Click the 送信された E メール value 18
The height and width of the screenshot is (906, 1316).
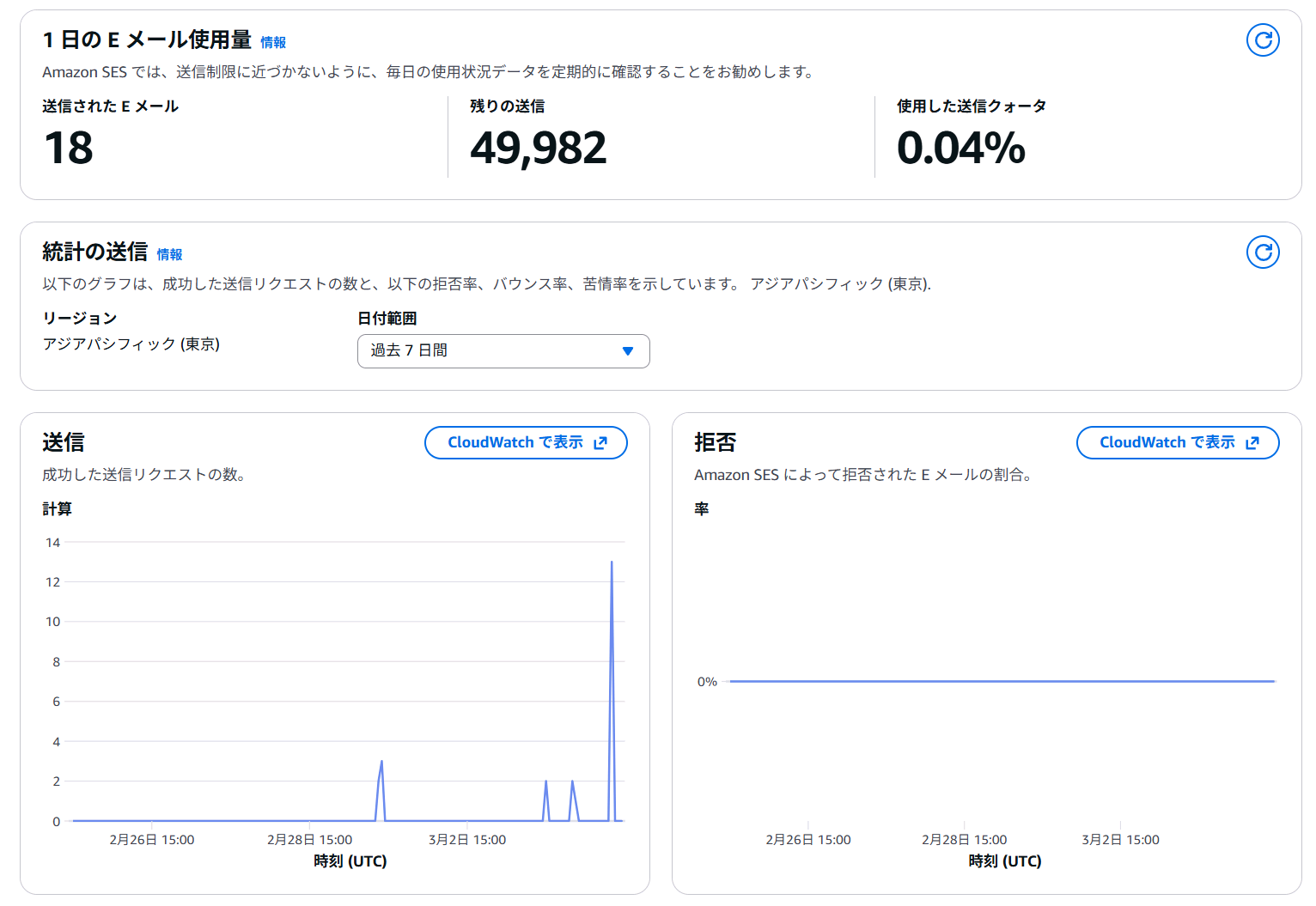coord(69,149)
